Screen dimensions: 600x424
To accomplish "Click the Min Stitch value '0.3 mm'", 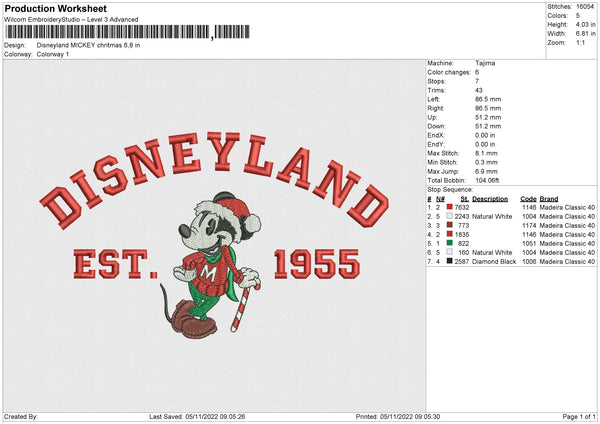I will pos(486,163).
